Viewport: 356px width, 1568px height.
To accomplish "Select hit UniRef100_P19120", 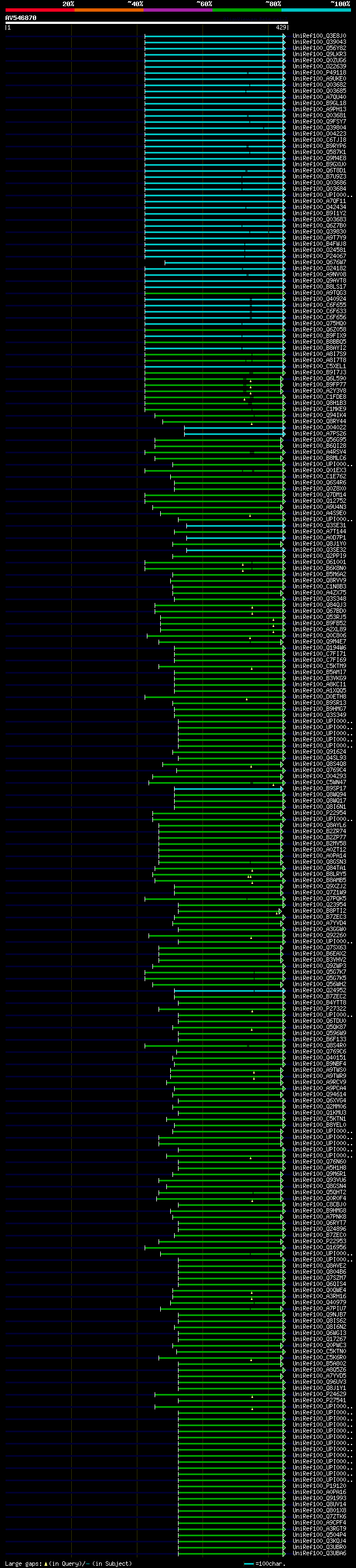I will (x=319, y=1486).
